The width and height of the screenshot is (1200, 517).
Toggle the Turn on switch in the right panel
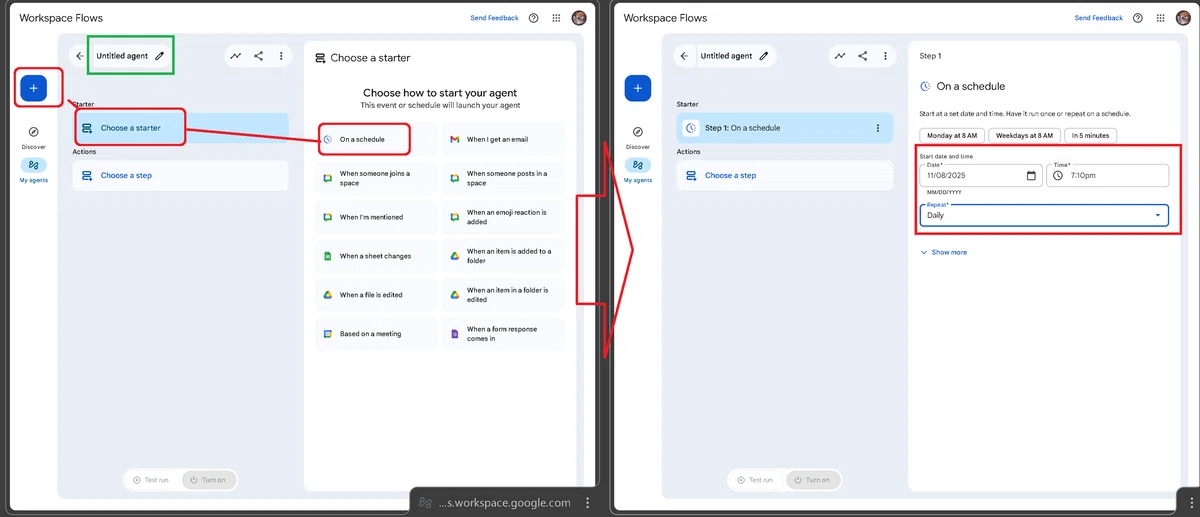(812, 480)
